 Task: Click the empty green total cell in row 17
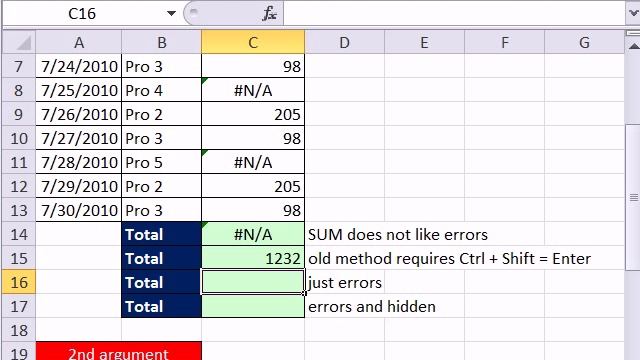pos(253,306)
